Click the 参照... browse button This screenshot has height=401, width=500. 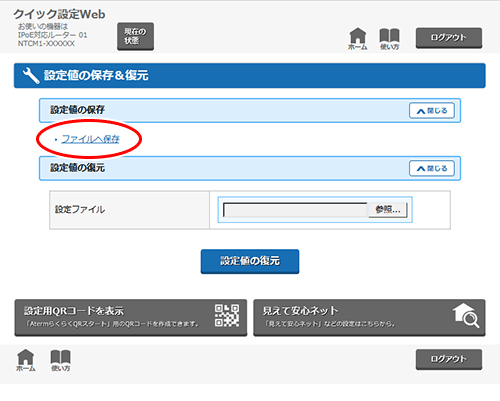[x=388, y=210]
